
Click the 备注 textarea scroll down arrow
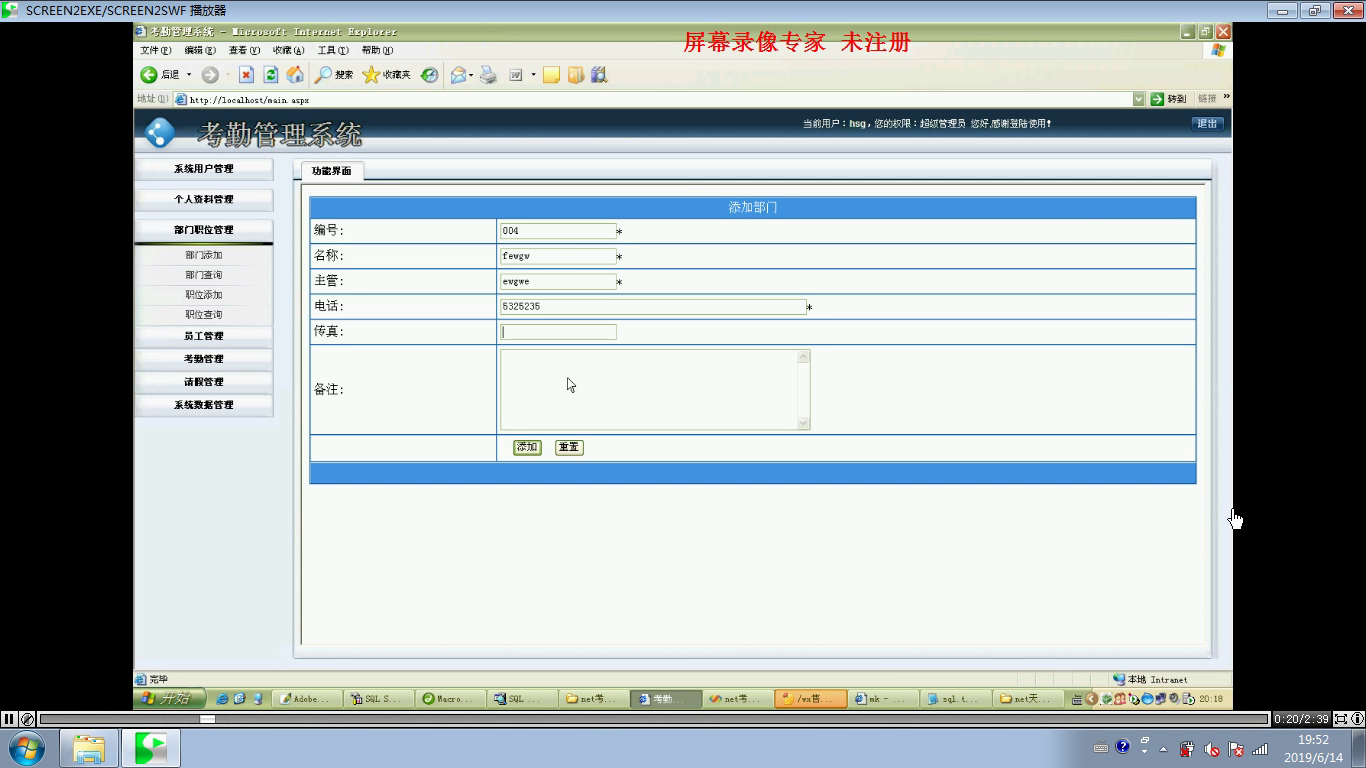[803, 423]
